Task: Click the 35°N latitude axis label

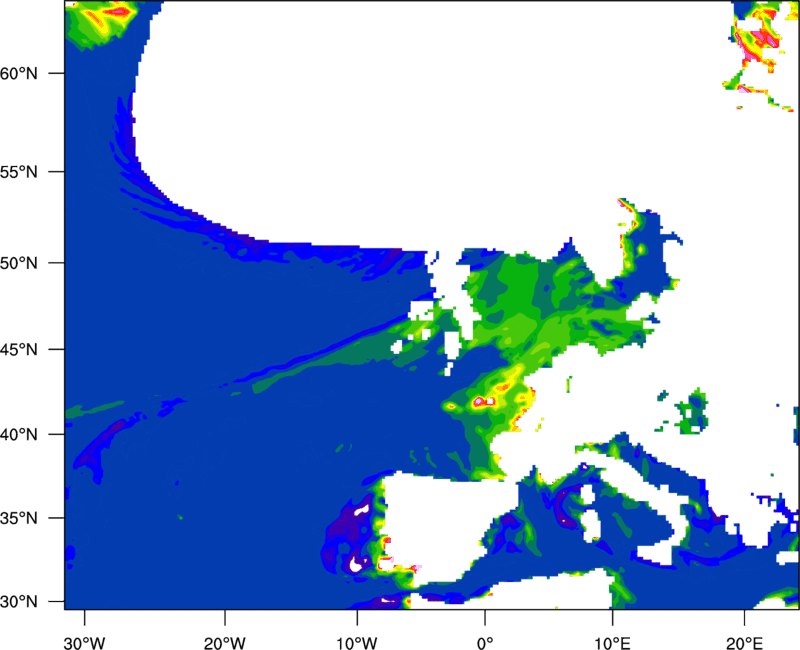Action: click(x=19, y=518)
